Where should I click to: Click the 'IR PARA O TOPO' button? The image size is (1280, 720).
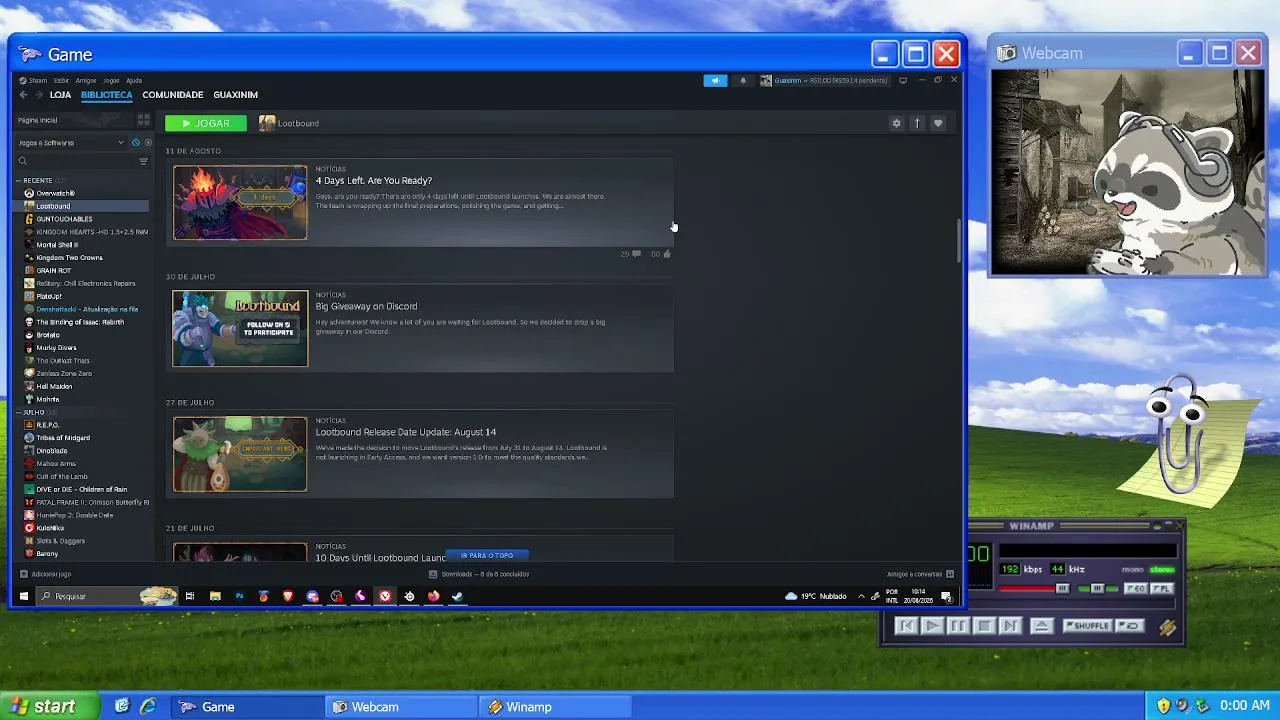[487, 555]
